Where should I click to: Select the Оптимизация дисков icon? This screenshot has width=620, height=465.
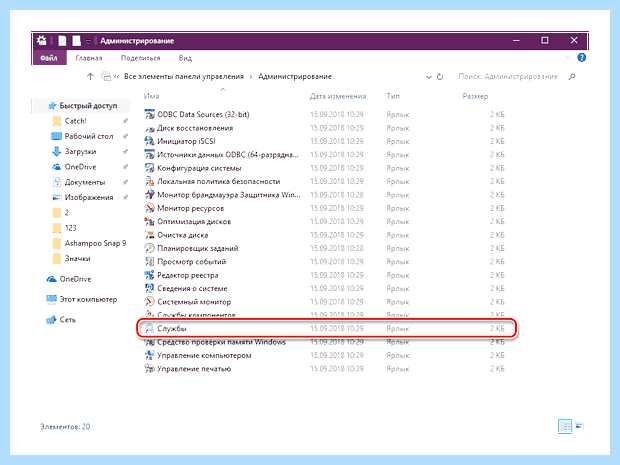click(149, 221)
